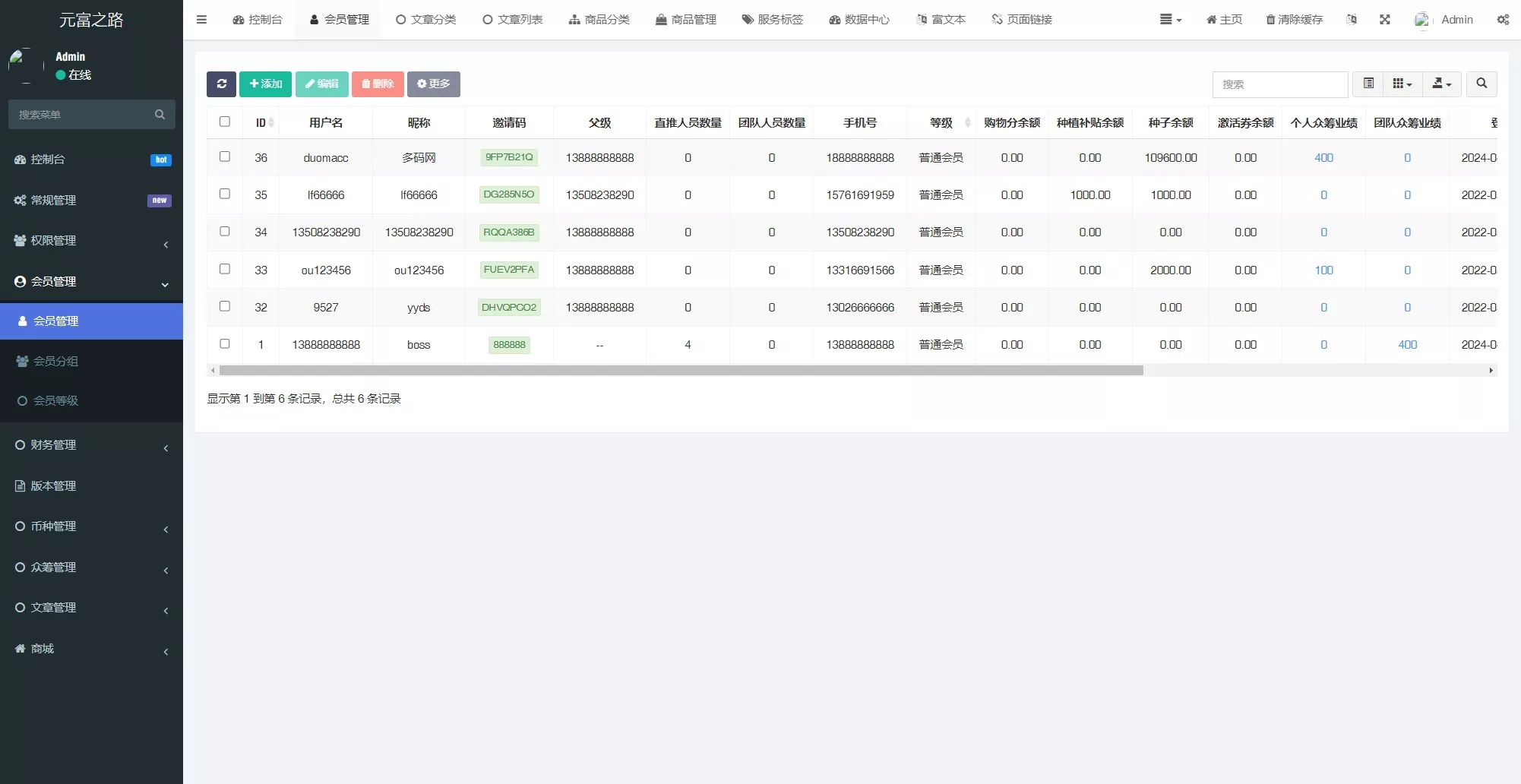This screenshot has width=1521, height=784.
Task: Select the checkbox for user duomacc
Action: coord(225,156)
